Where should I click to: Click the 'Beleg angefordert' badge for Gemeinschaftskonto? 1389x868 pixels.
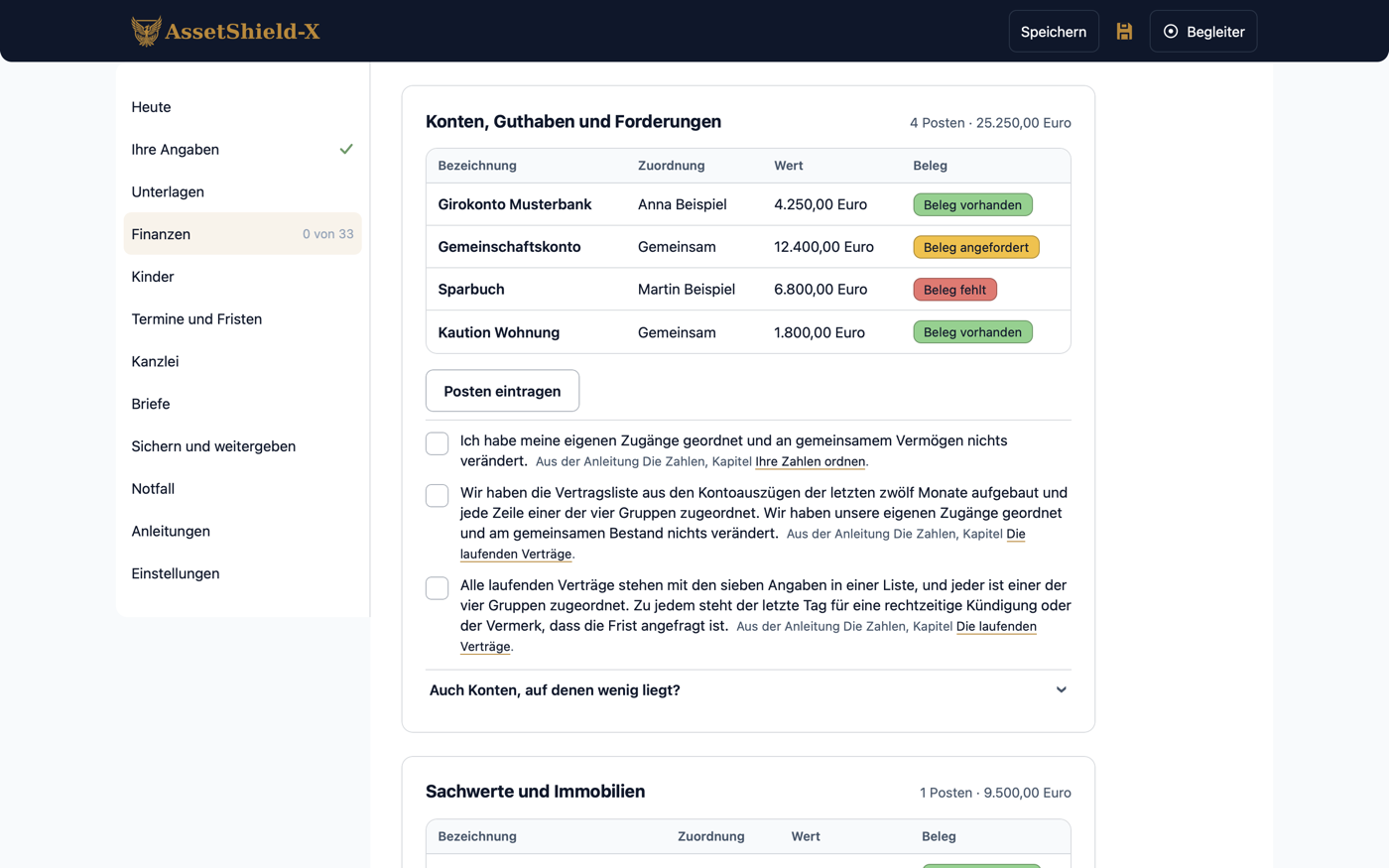click(x=976, y=247)
